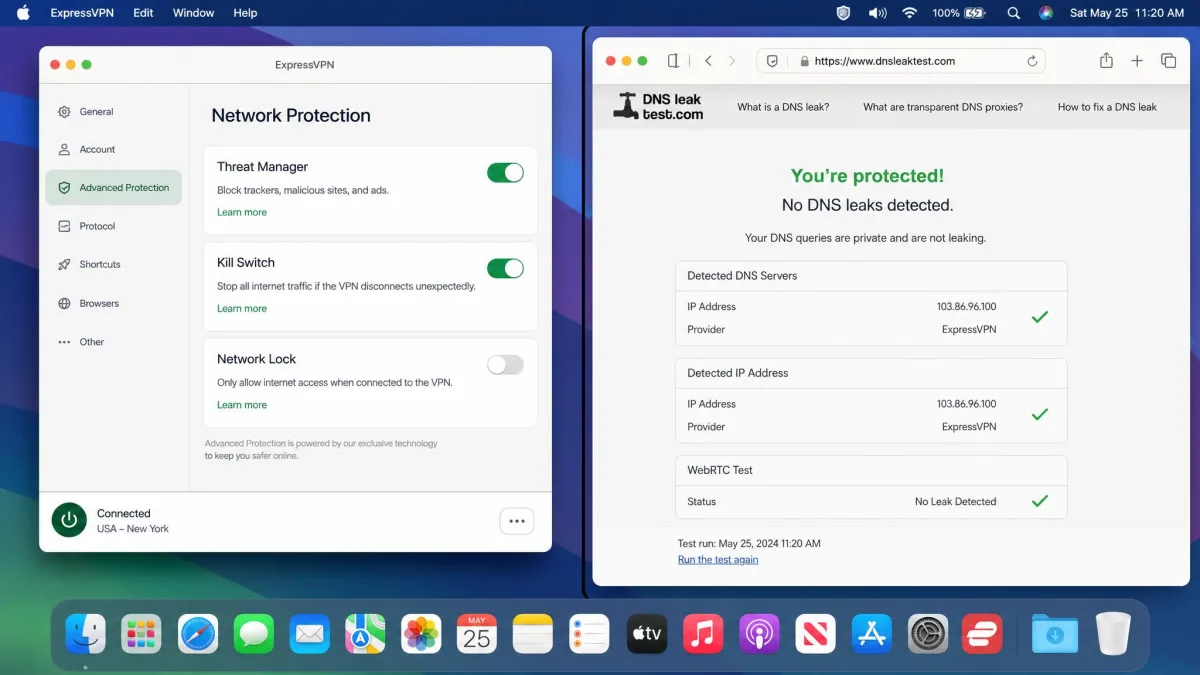1200x675 pixels.
Task: Open Mail from the Dock
Action: (310, 633)
